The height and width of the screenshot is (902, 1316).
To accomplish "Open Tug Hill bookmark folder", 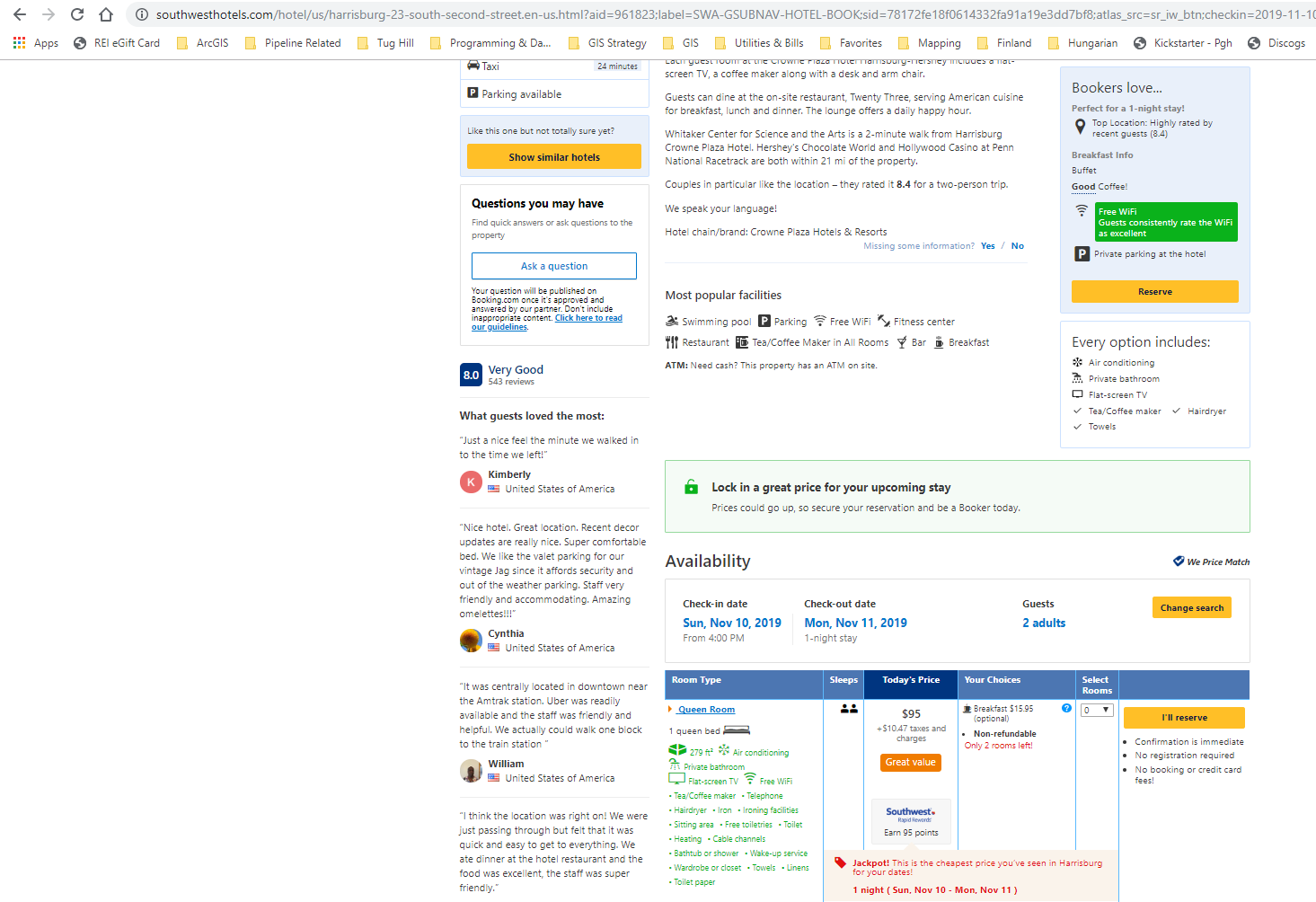I will (x=385, y=43).
